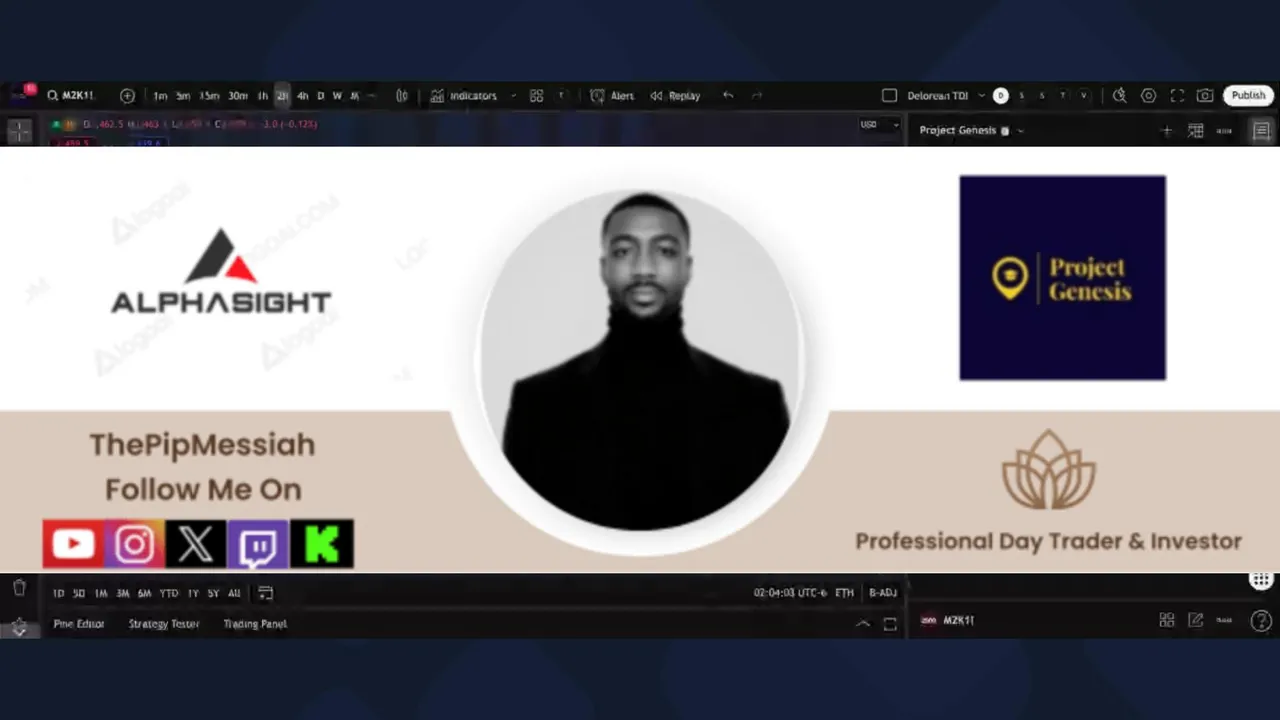This screenshot has height=720, width=1280.
Task: Select the 30m timeframe
Action: pos(237,96)
